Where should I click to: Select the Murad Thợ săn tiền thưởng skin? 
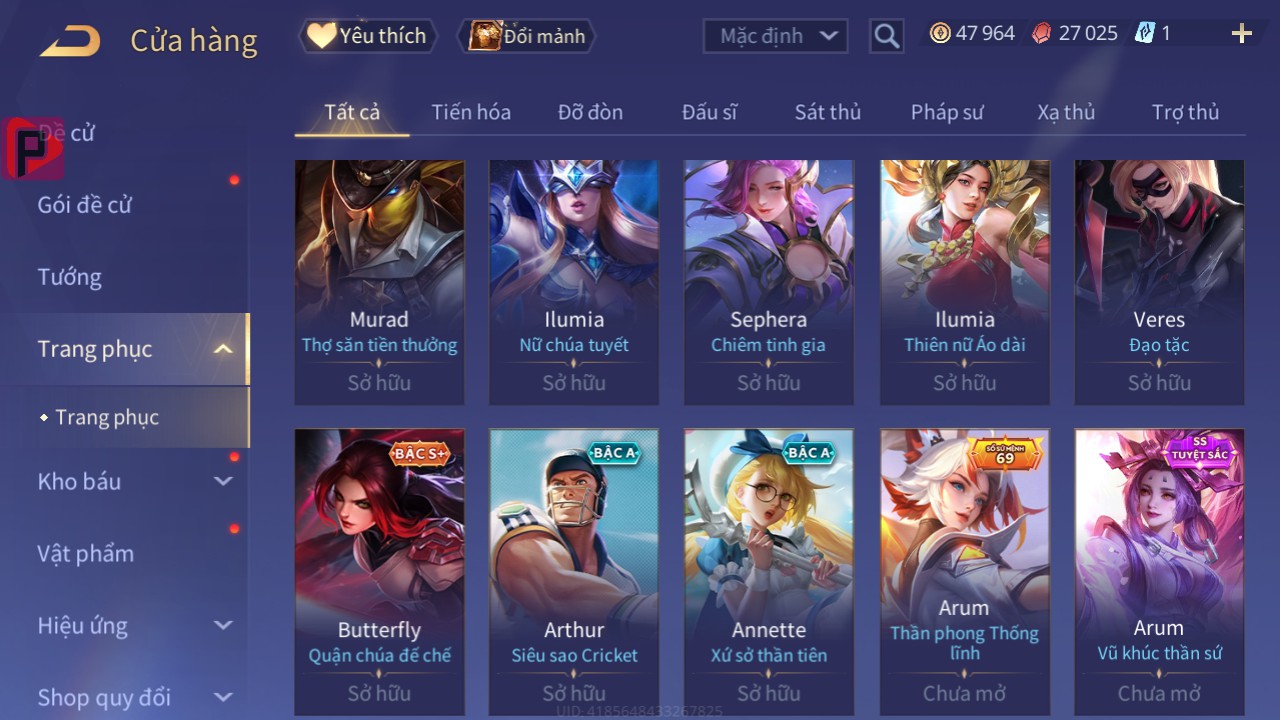379,282
